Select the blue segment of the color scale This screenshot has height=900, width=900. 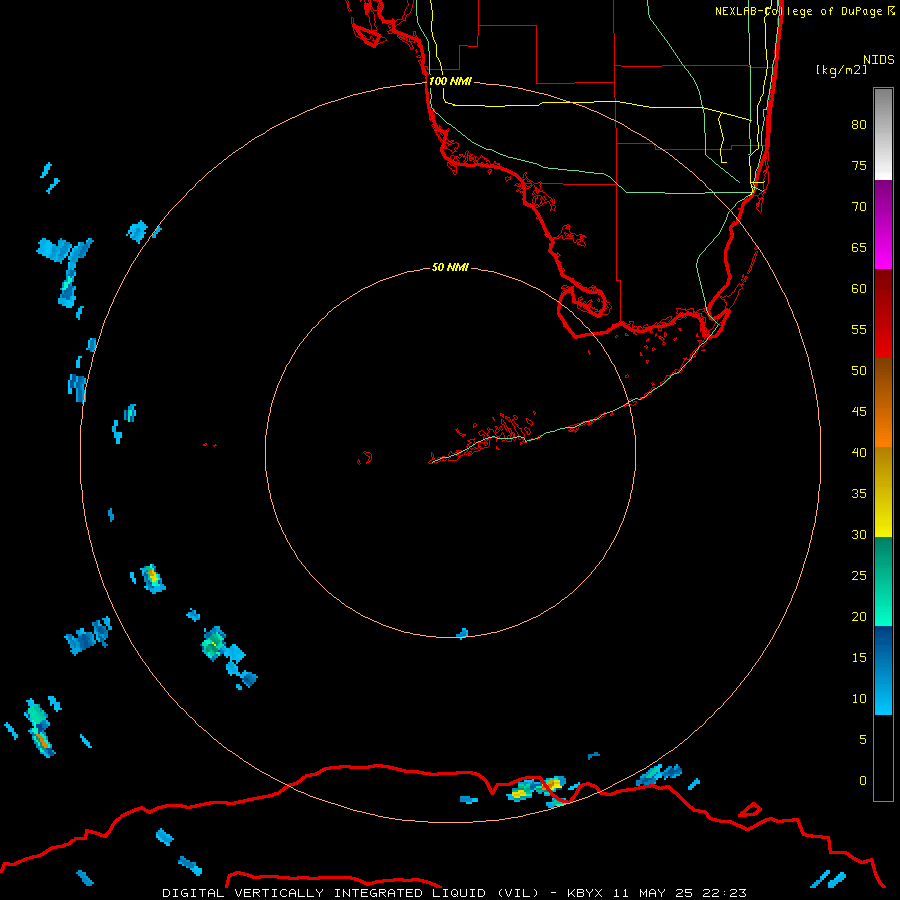point(883,670)
